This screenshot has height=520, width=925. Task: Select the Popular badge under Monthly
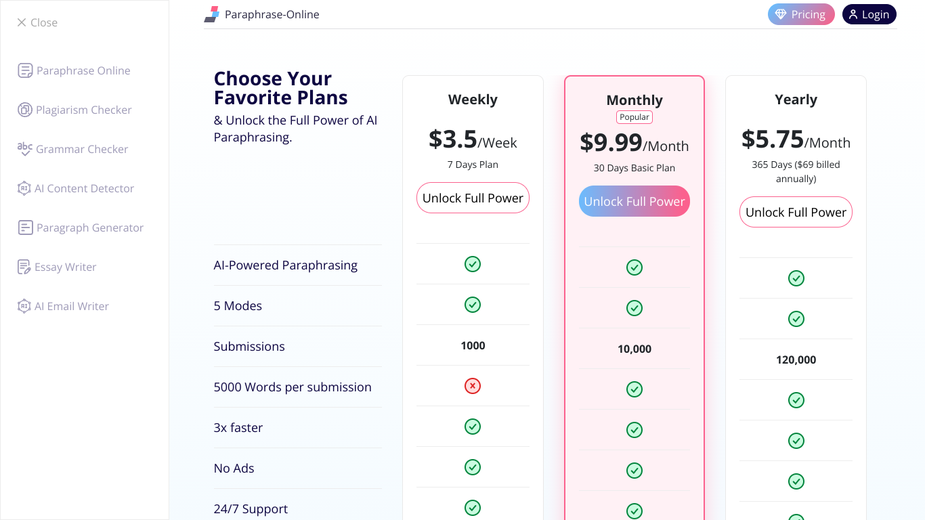[634, 117]
